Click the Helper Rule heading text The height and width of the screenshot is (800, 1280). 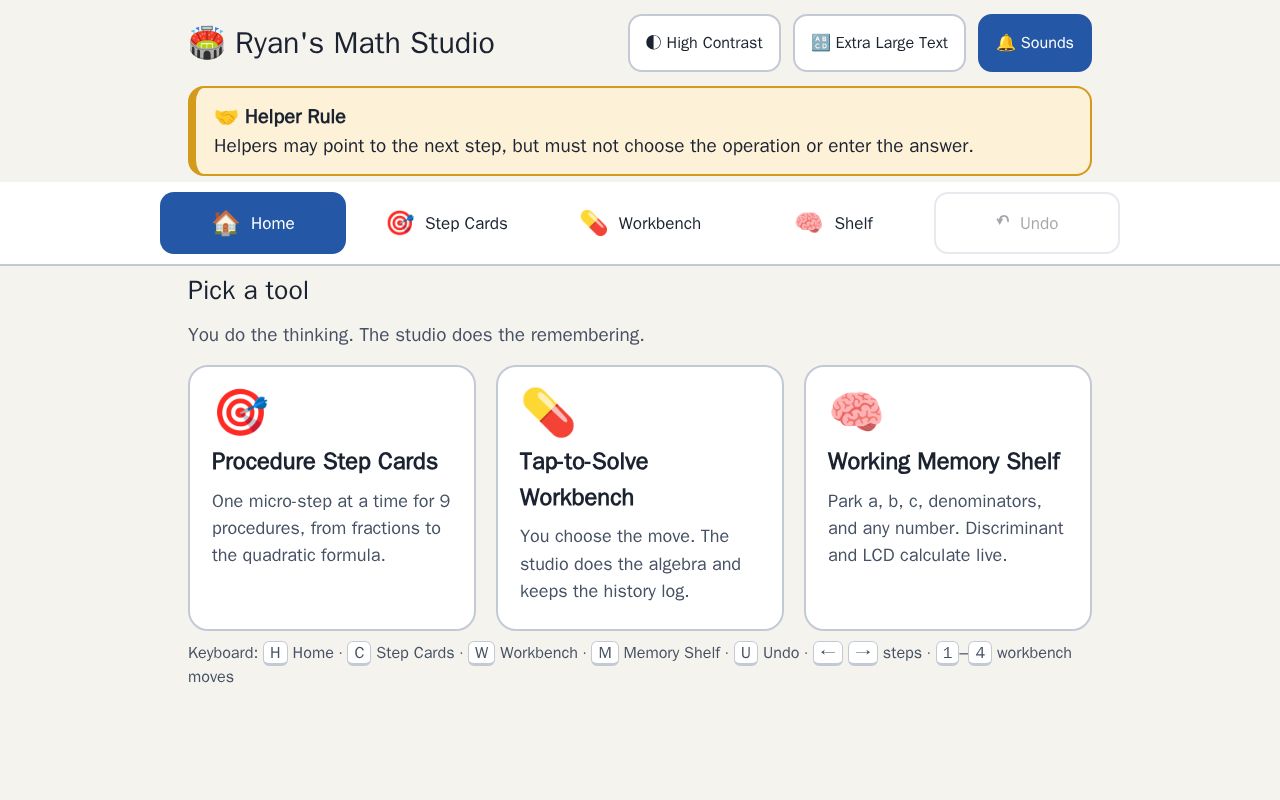click(x=295, y=117)
